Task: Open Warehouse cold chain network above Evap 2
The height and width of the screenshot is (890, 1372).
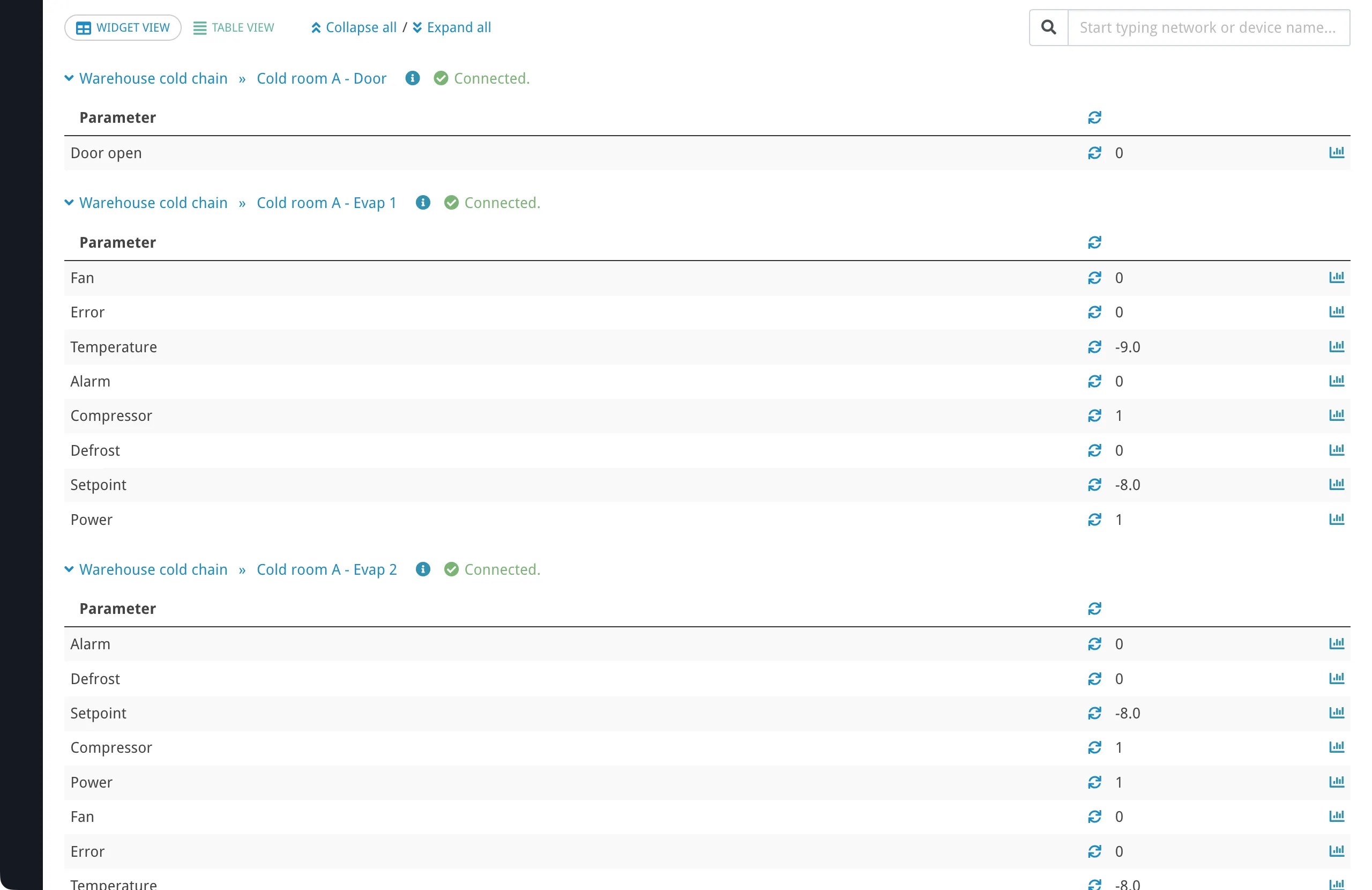Action: [153, 570]
